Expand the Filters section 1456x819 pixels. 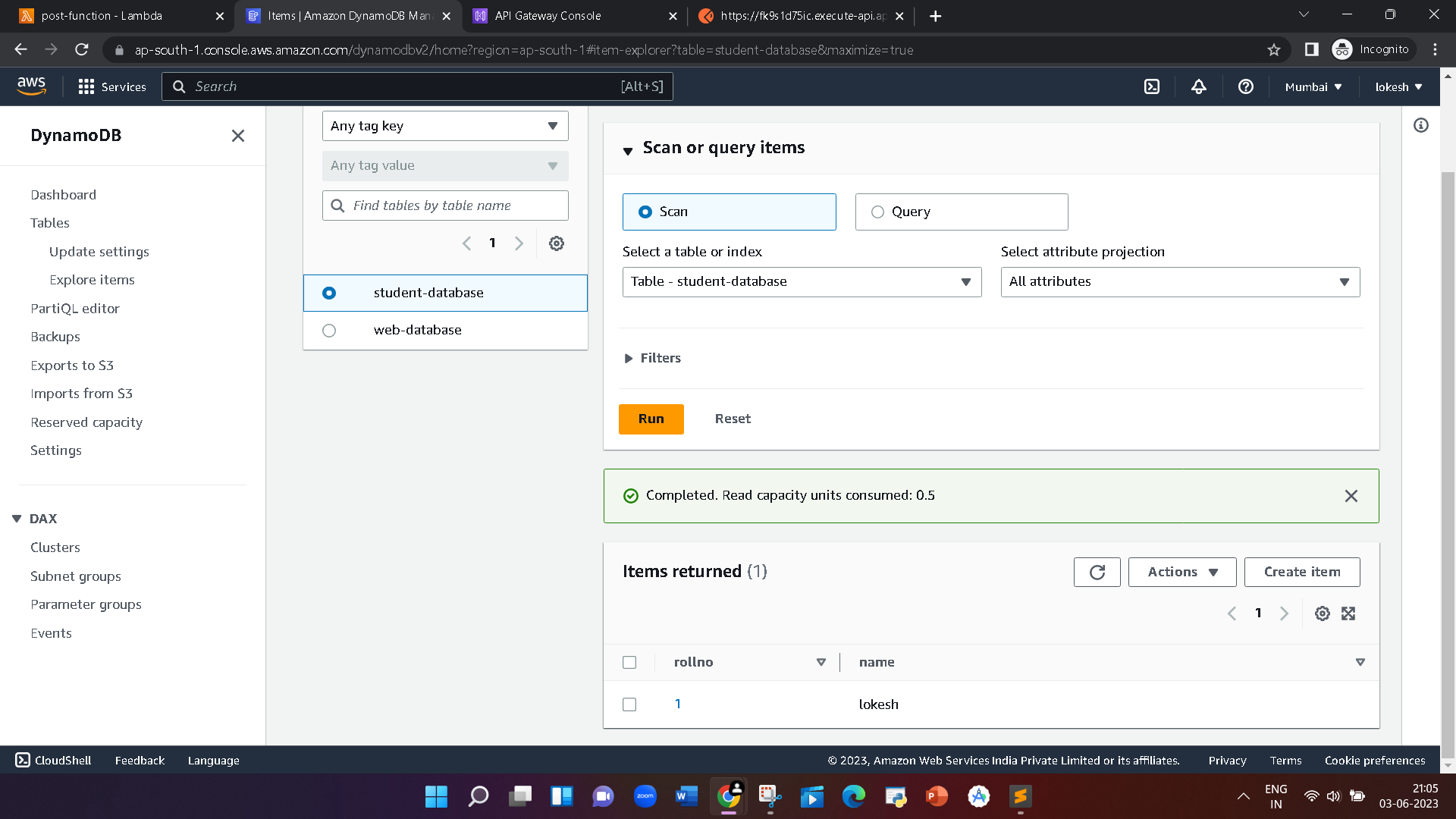[651, 358]
